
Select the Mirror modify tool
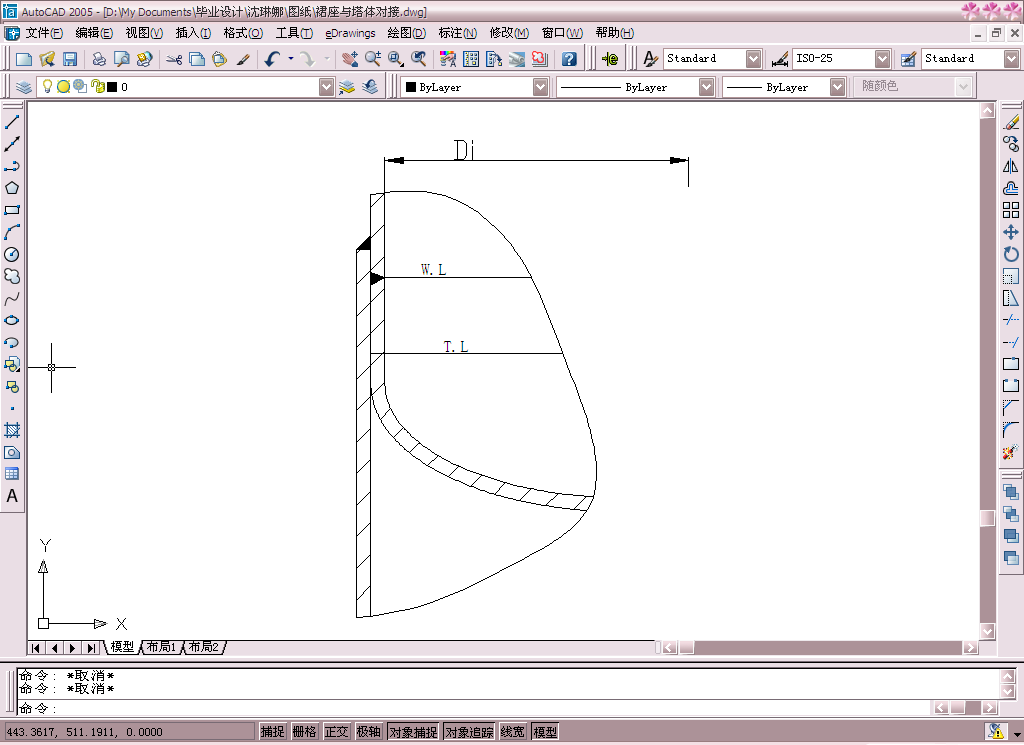[1010, 166]
